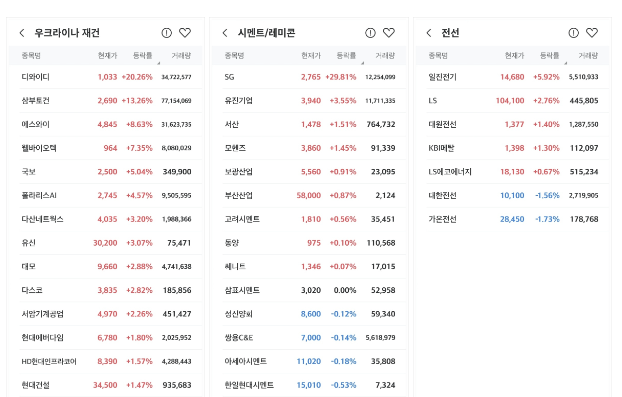
Task: Select 일진전기 stock in 전선 list
Action: tap(513, 77)
